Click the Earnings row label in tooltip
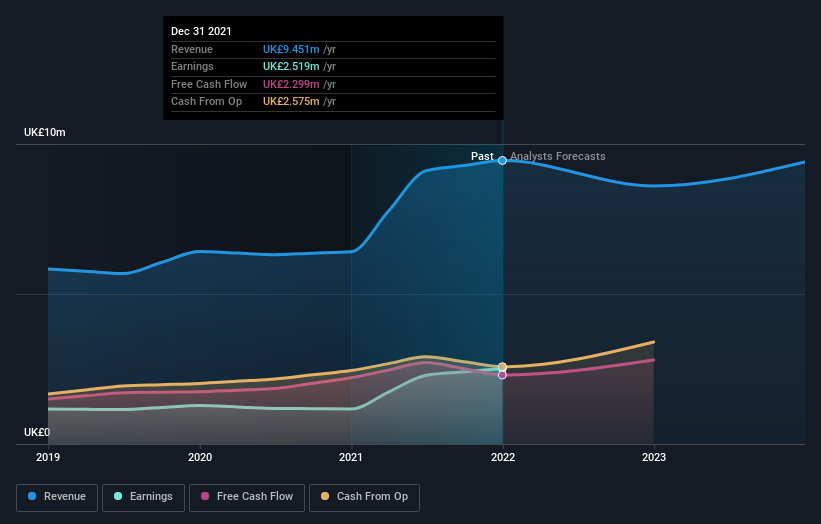 coord(192,66)
